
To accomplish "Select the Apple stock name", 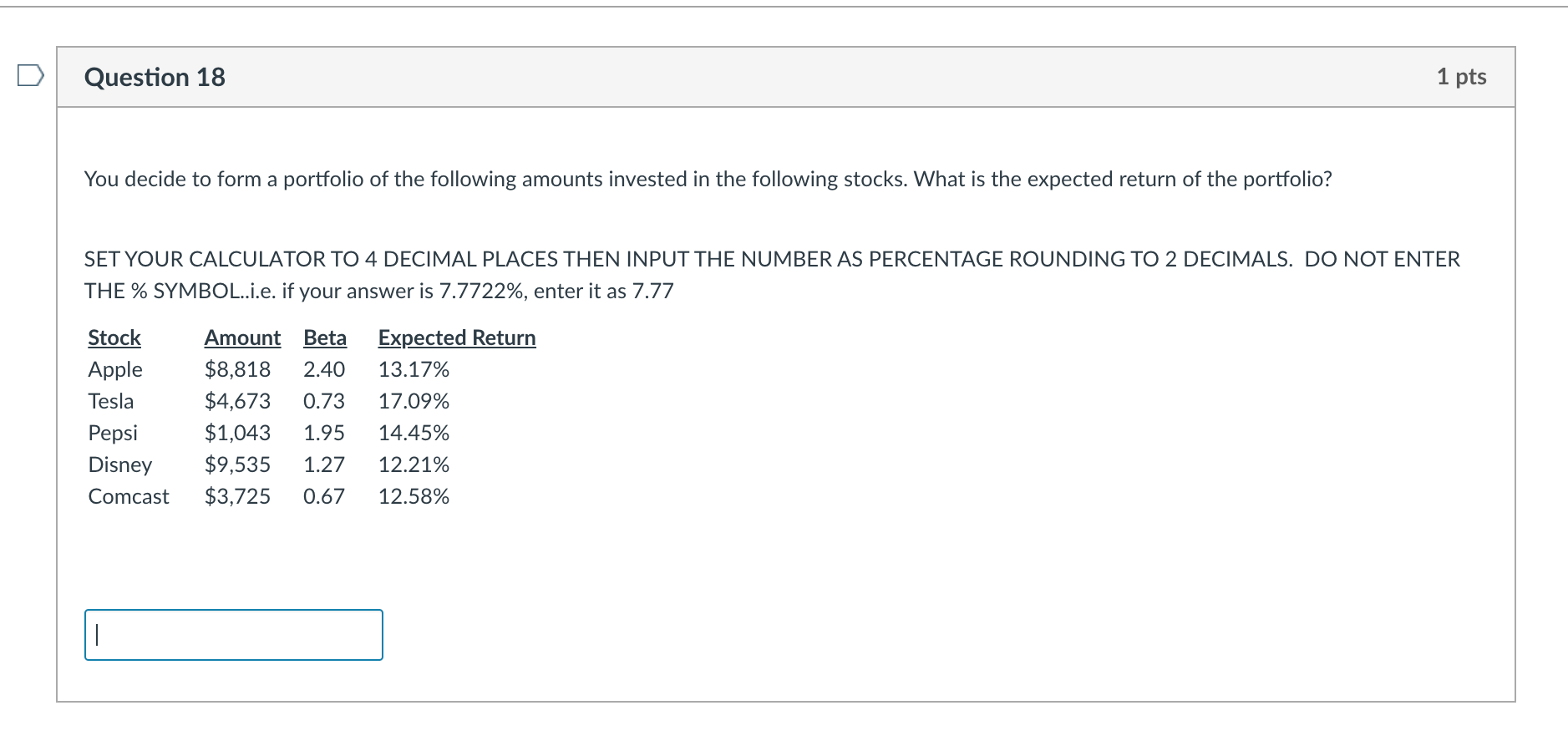I will (115, 369).
